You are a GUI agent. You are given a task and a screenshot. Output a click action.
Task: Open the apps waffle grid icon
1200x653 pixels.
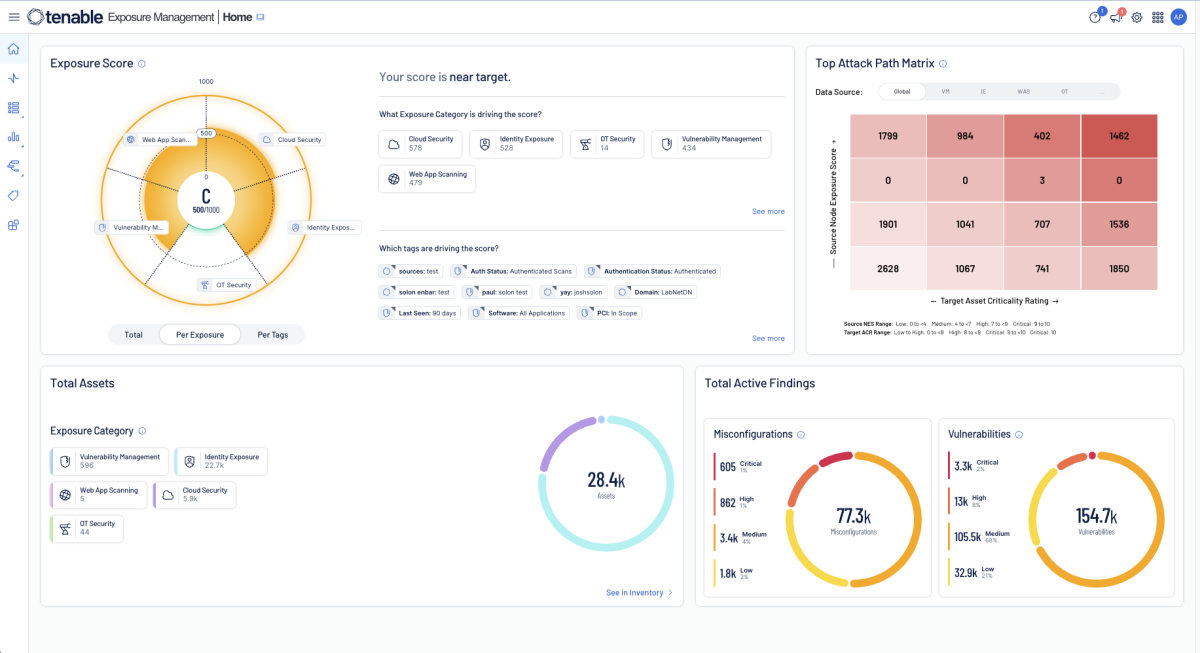coord(1157,17)
